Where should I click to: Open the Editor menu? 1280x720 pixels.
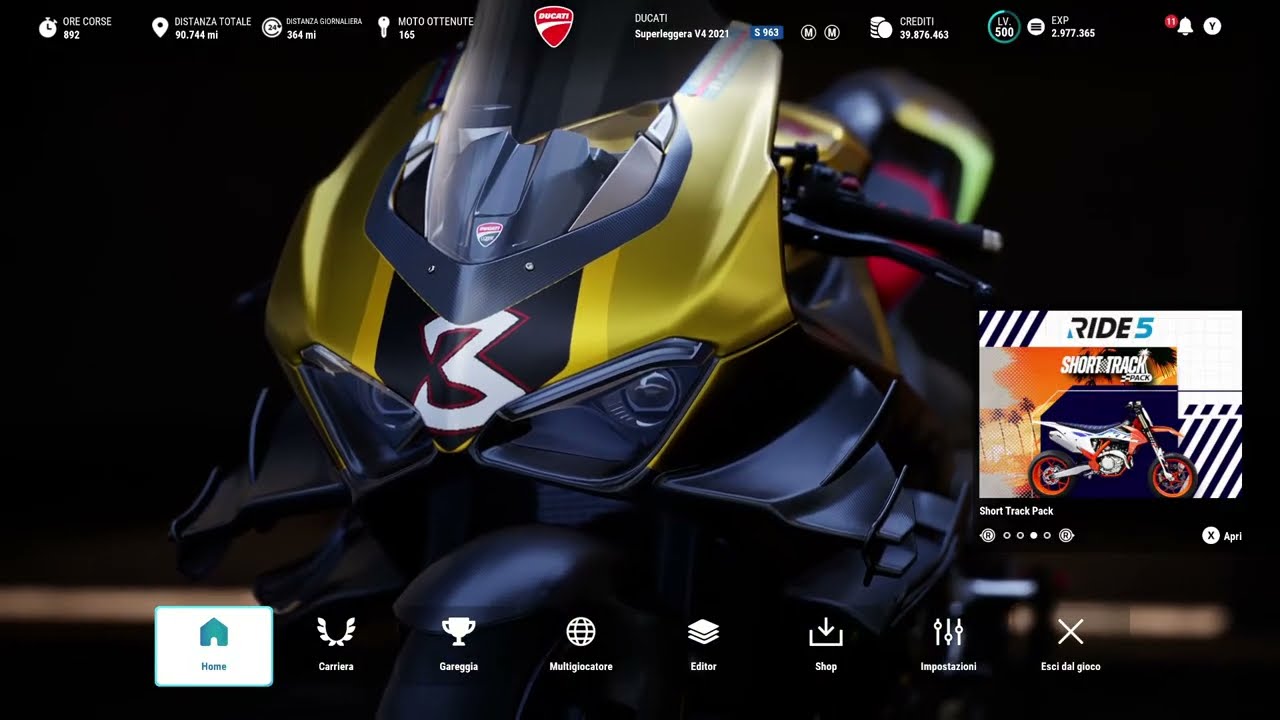pyautogui.click(x=703, y=646)
